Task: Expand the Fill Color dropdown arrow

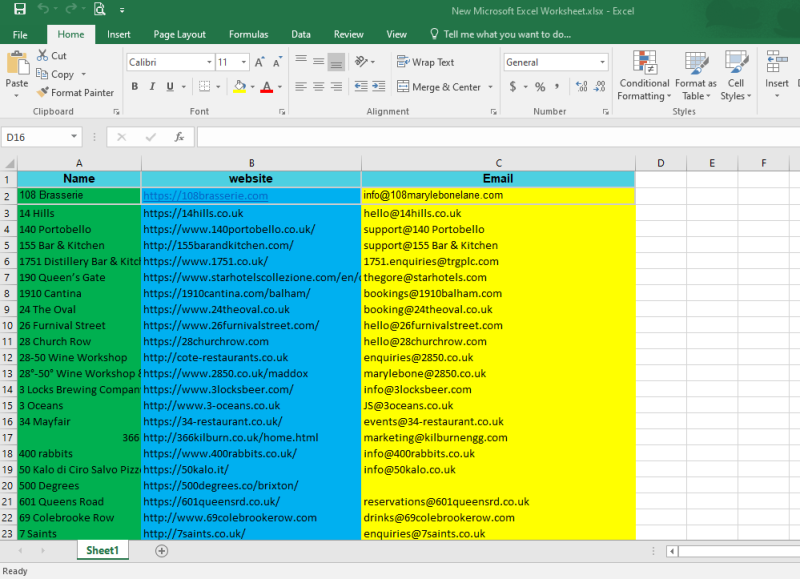Action: click(253, 87)
